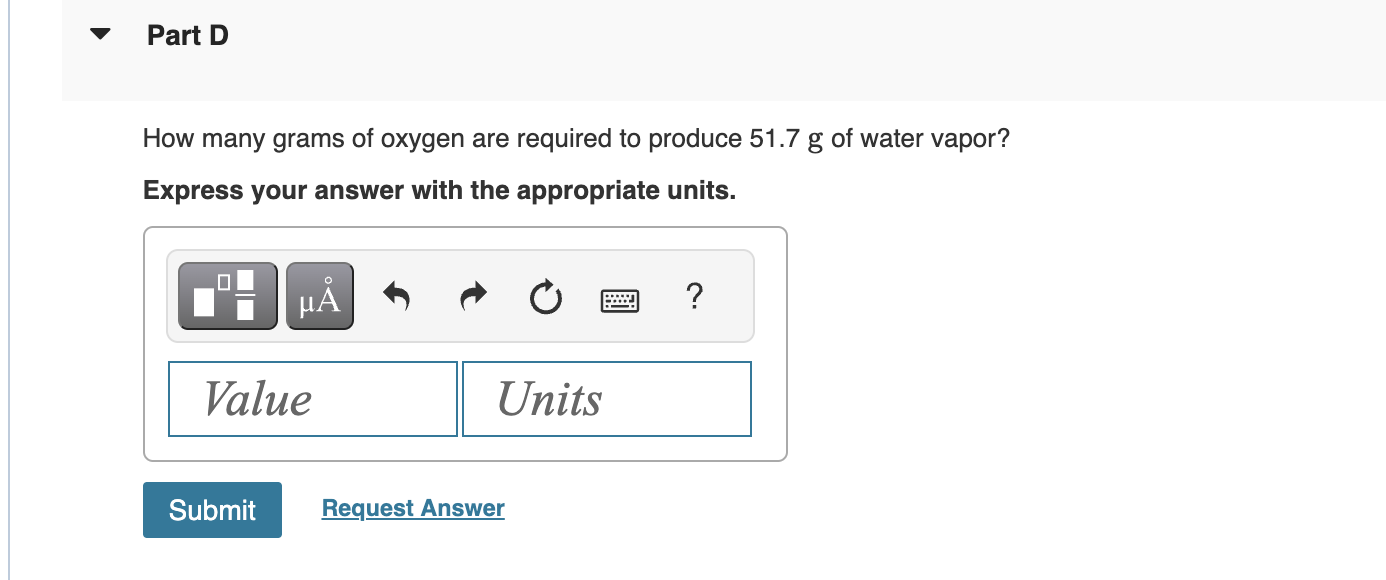Open the μÅ symbols palette
The width and height of the screenshot is (1386, 580).
(320, 296)
